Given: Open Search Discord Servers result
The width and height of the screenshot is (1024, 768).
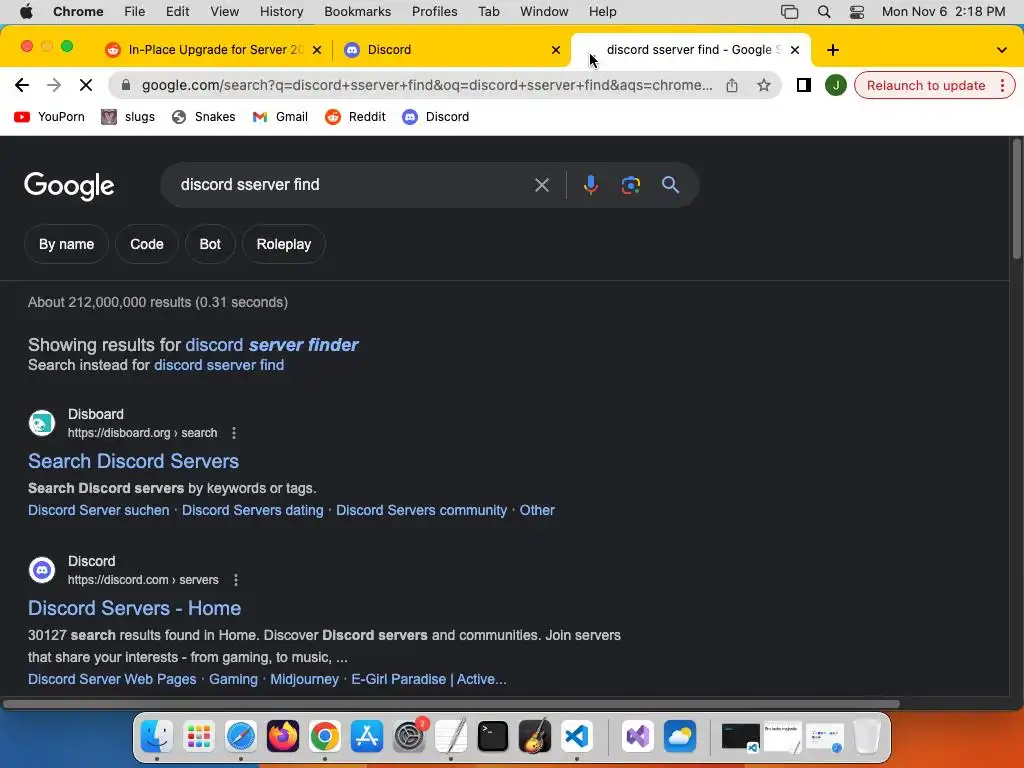Looking at the screenshot, I should 133,461.
